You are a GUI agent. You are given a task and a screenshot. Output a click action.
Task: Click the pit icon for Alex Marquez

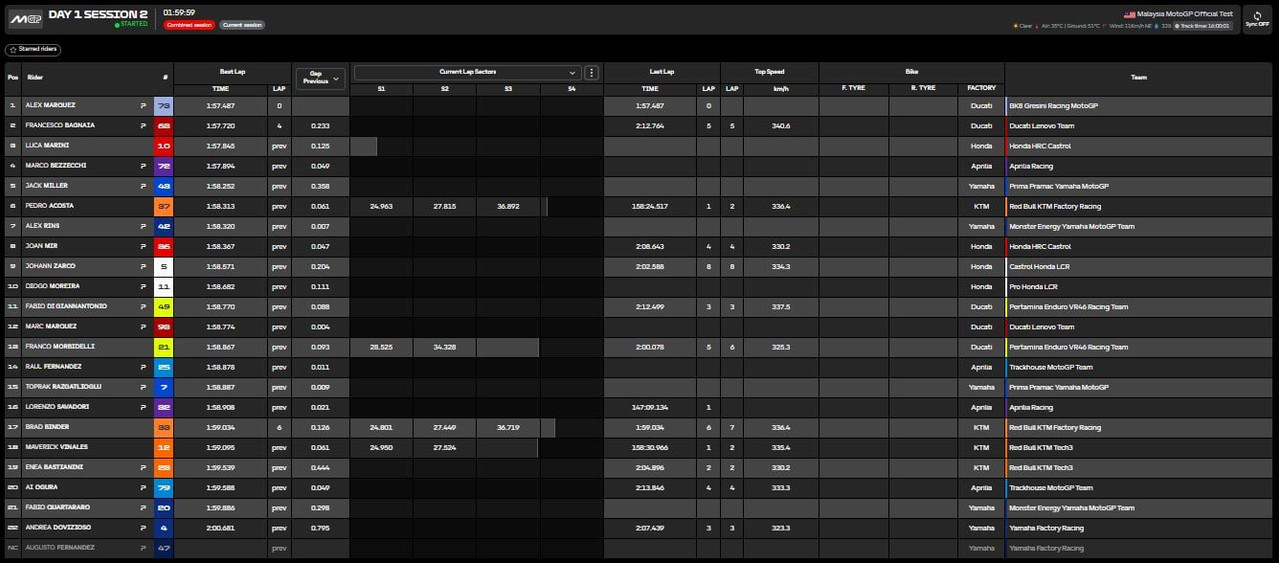pos(142,105)
